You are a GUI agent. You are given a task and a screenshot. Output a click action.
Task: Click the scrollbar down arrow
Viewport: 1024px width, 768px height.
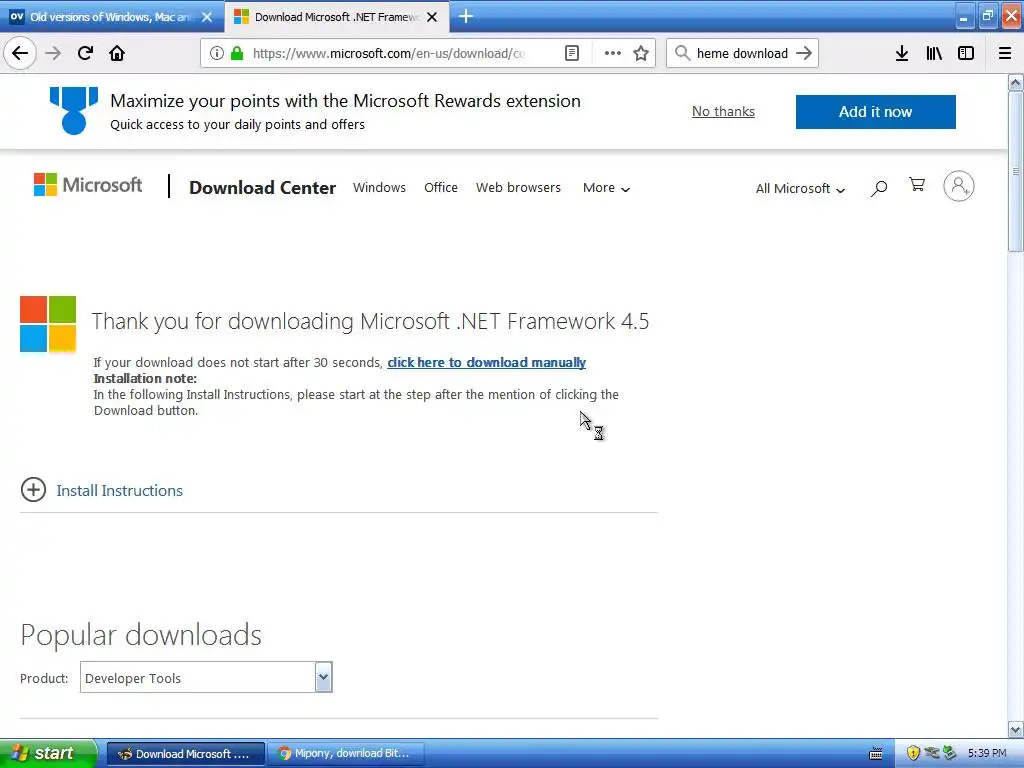(1016, 730)
